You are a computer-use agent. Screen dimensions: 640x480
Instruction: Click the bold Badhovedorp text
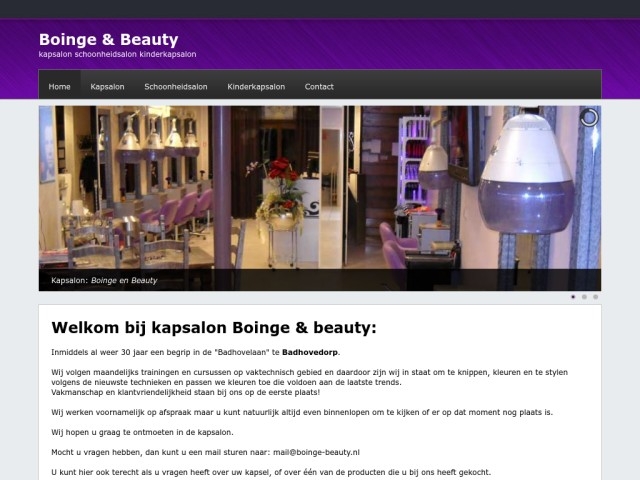click(x=310, y=352)
